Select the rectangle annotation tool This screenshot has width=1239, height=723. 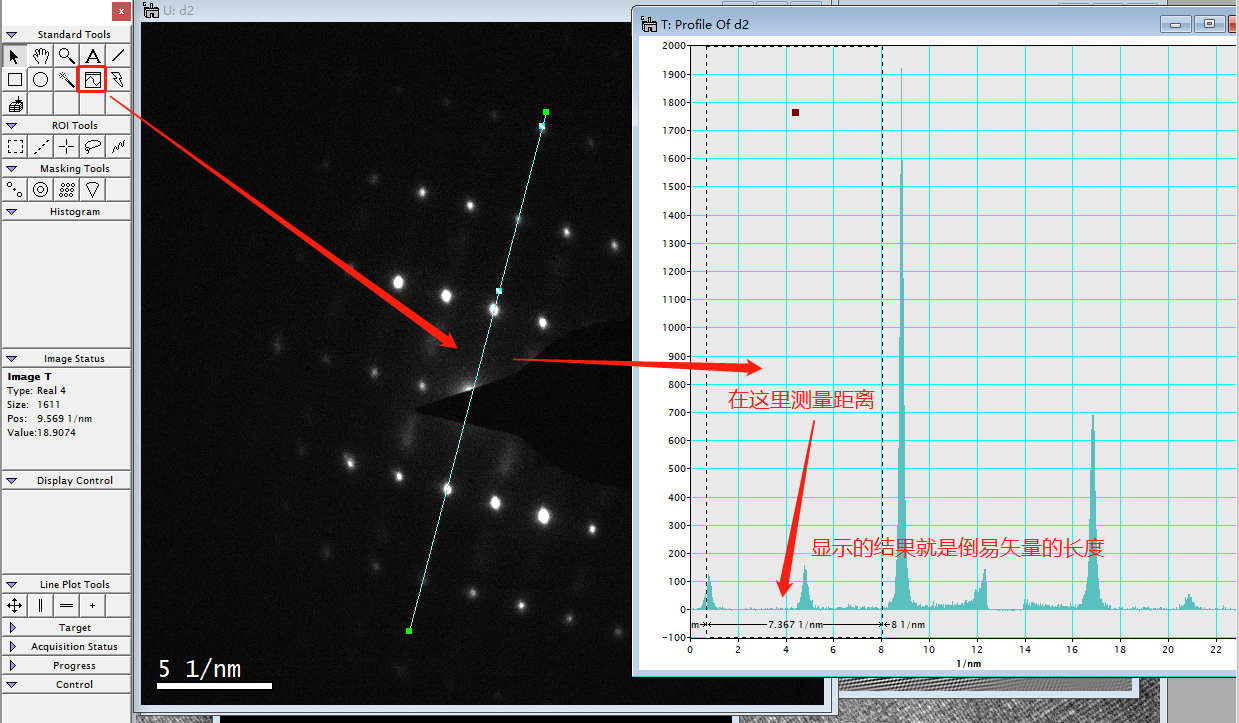click(14, 79)
